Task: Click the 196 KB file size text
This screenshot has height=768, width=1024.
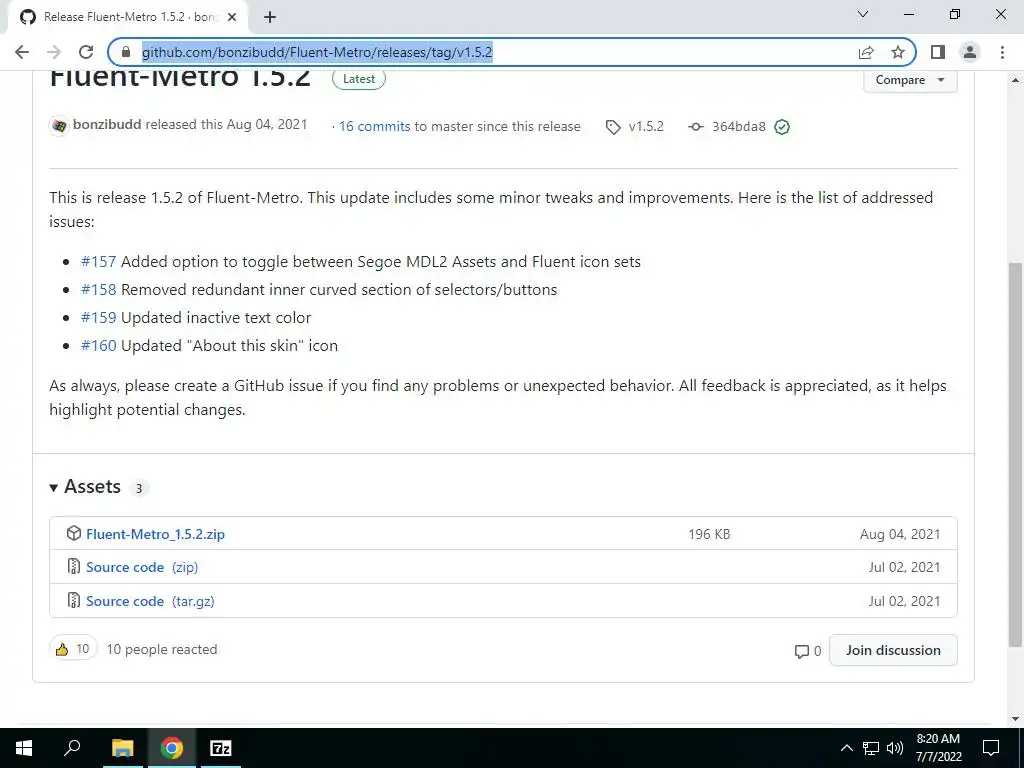Action: (709, 534)
